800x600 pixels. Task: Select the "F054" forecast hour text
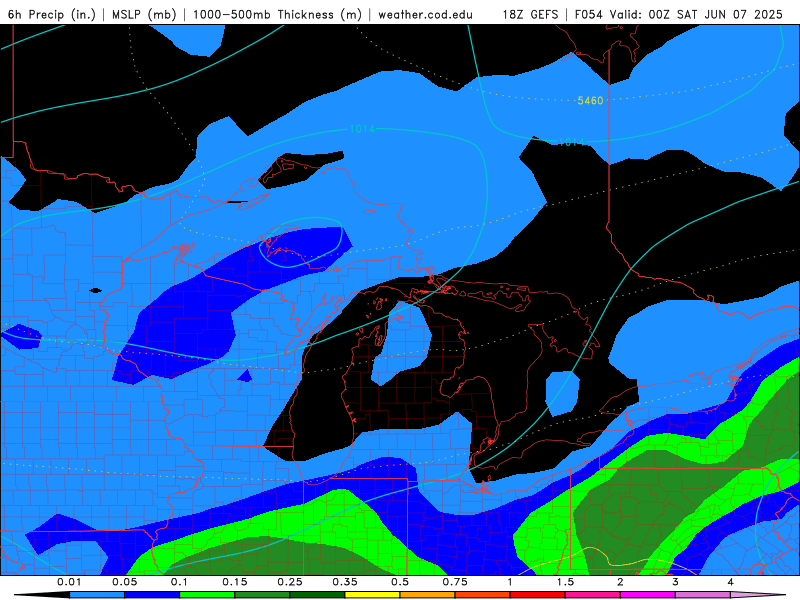[589, 14]
